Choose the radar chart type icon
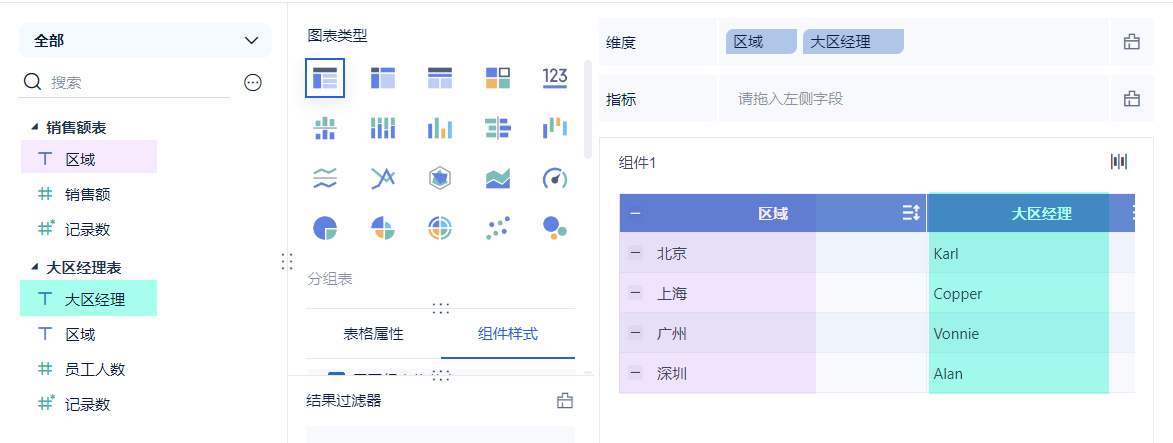The height and width of the screenshot is (443, 1173). click(x=440, y=178)
